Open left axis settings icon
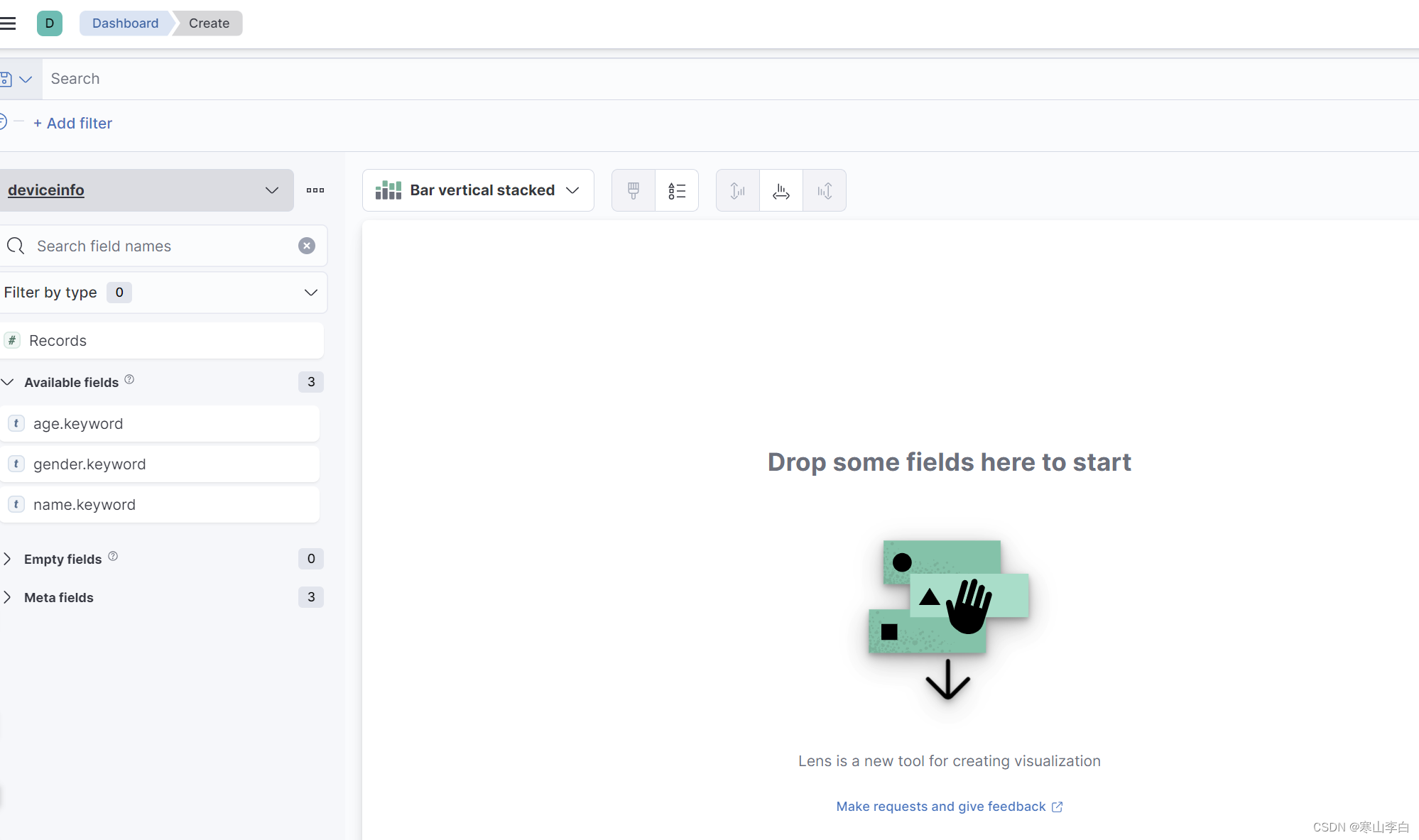The width and height of the screenshot is (1419, 840). pyautogui.click(x=737, y=190)
